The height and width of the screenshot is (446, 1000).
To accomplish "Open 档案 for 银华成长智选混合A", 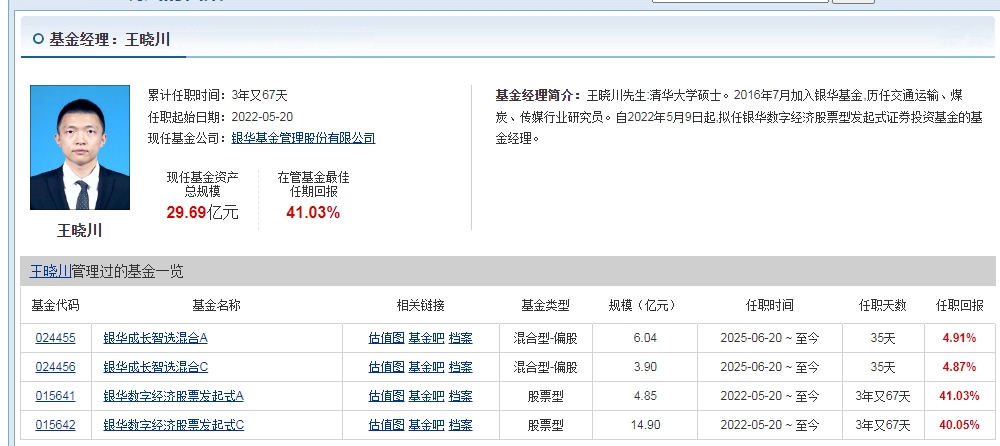I will click(460, 338).
